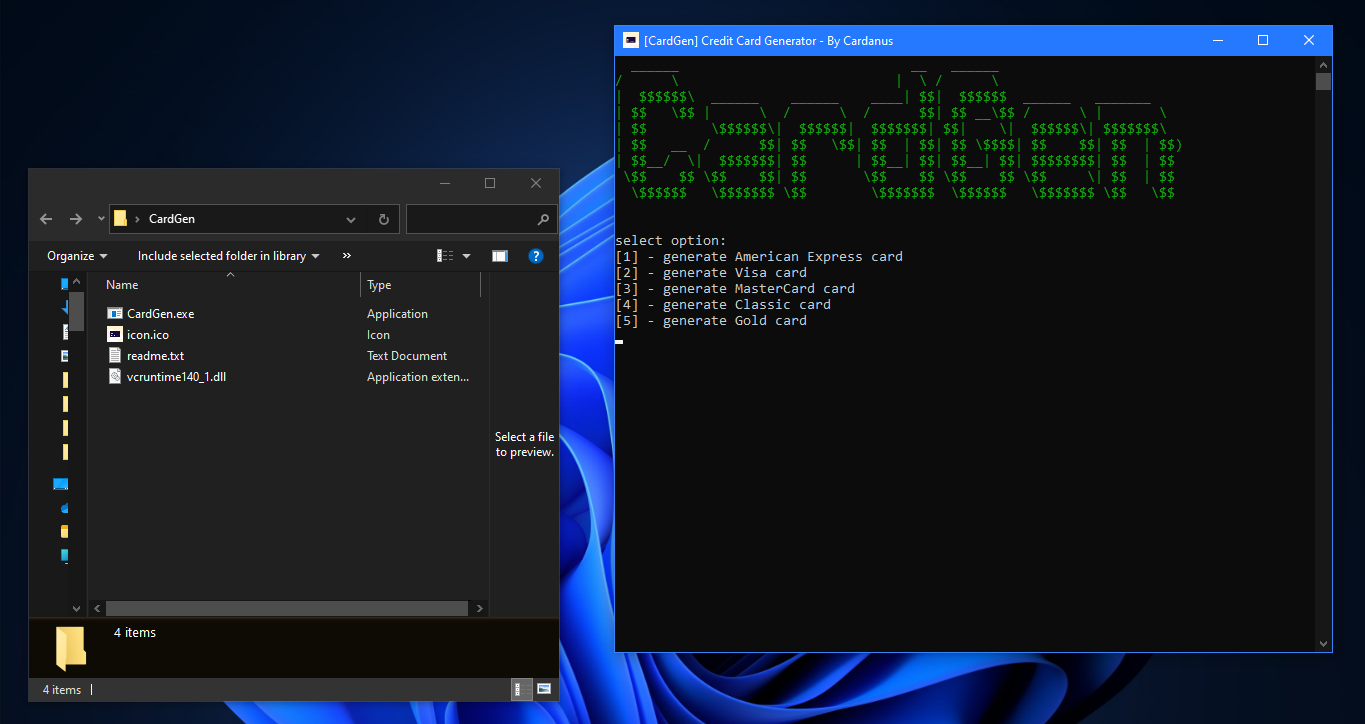The height and width of the screenshot is (724, 1365).
Task: Click the Gold option line in the console
Action: point(711,321)
